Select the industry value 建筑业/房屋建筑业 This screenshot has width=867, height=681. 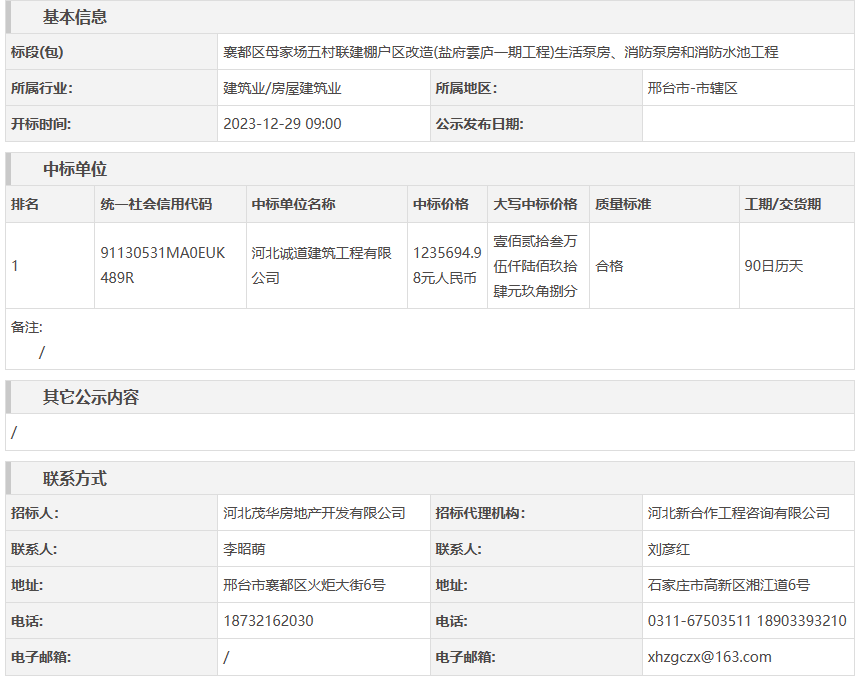[282, 88]
